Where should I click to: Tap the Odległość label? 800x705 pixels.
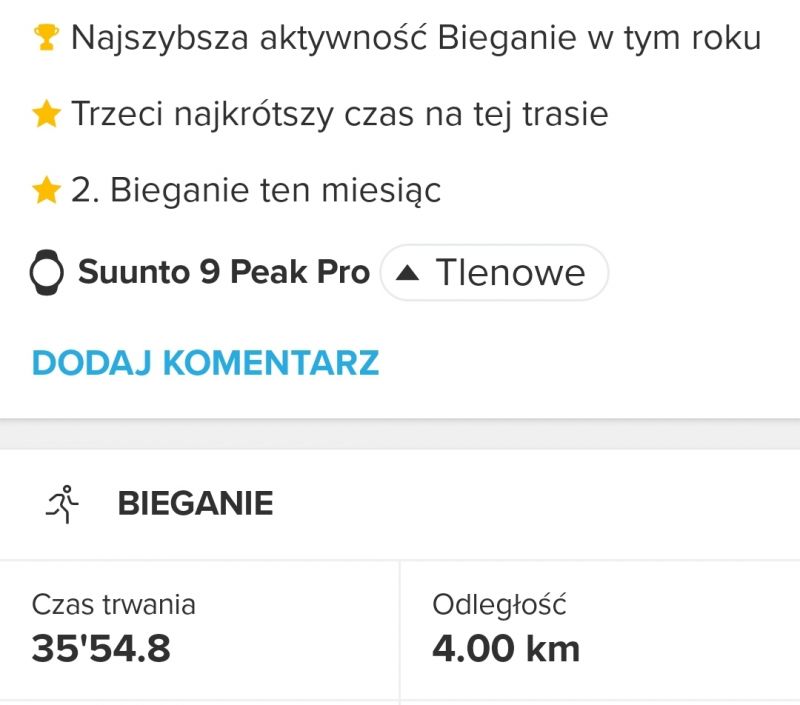click(499, 606)
